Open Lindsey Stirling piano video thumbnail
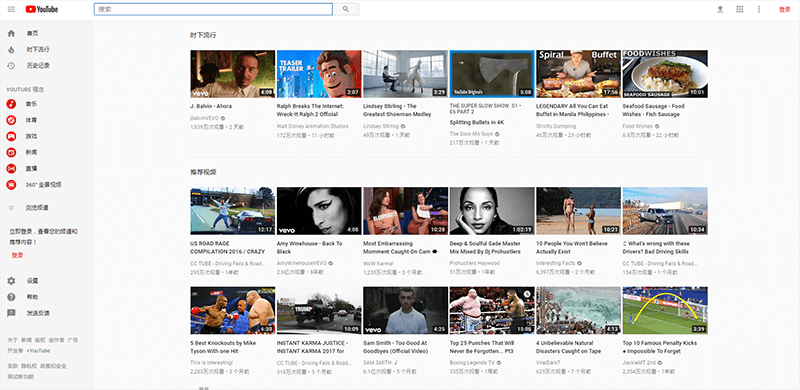The image size is (800, 390). 406,74
